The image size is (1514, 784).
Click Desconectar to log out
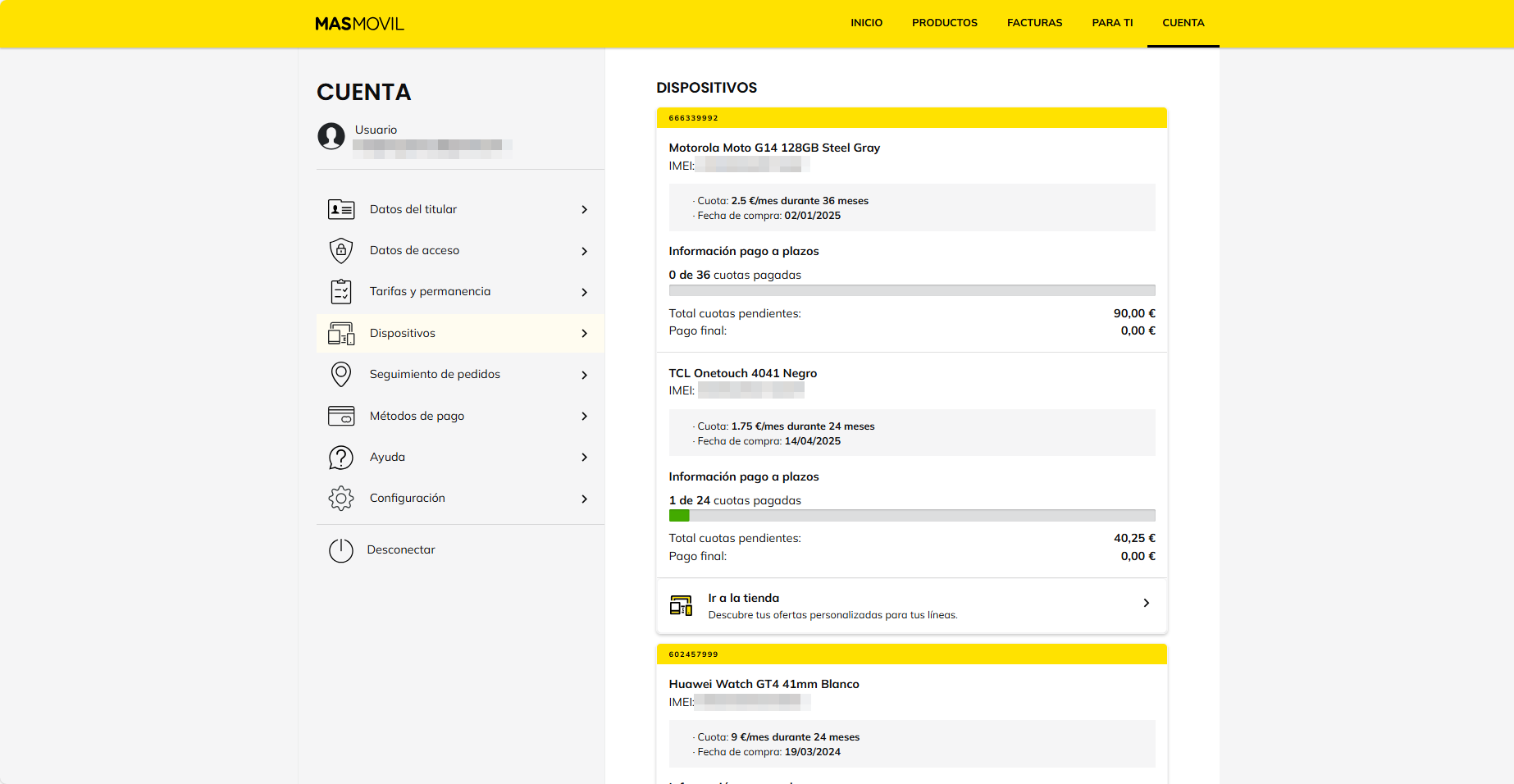(x=401, y=549)
